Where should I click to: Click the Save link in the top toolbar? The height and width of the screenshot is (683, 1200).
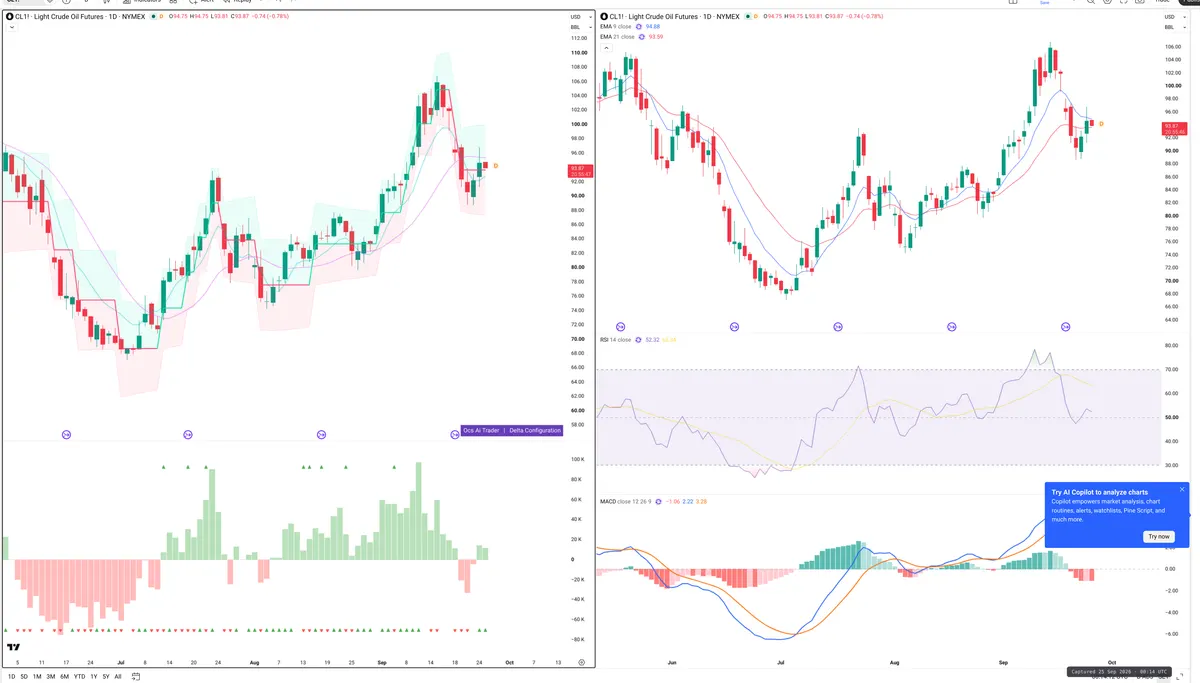pyautogui.click(x=1045, y=3)
